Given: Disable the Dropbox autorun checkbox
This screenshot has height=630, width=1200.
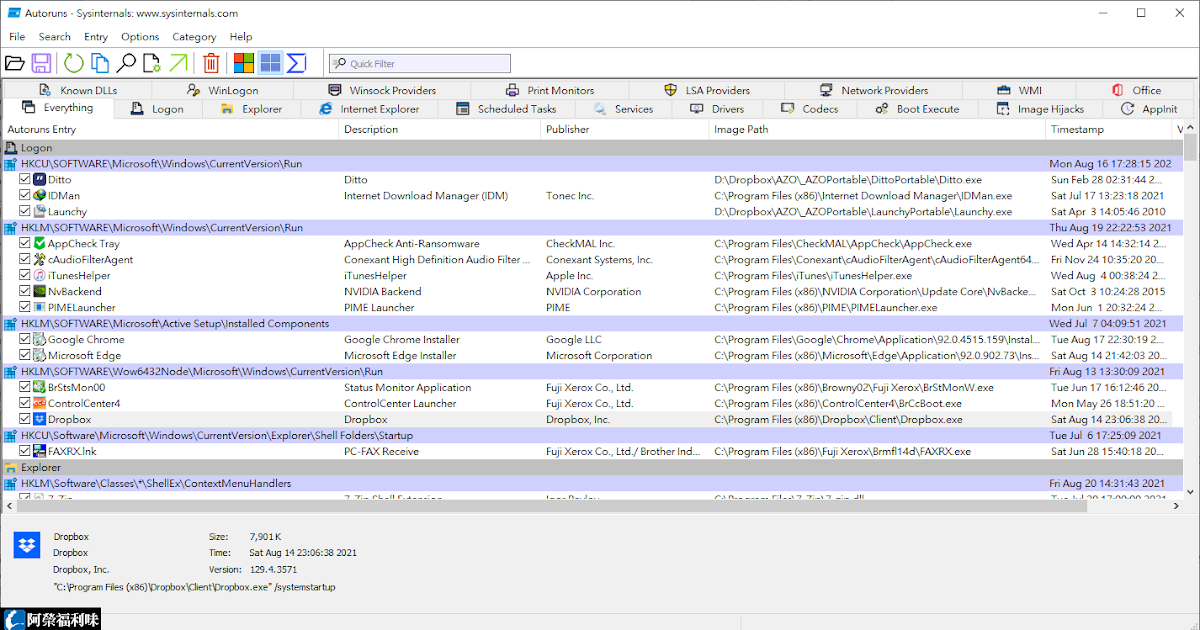Looking at the screenshot, I should click(x=25, y=419).
